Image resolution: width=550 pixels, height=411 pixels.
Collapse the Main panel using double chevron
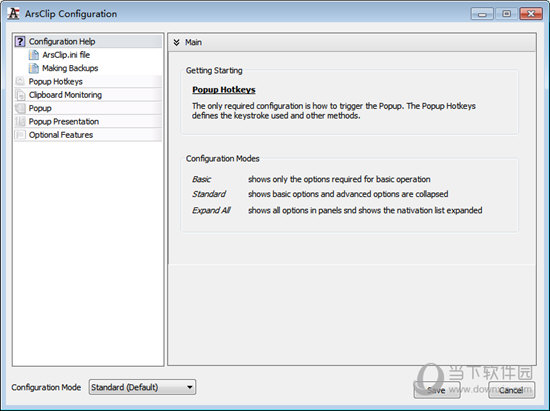(176, 42)
